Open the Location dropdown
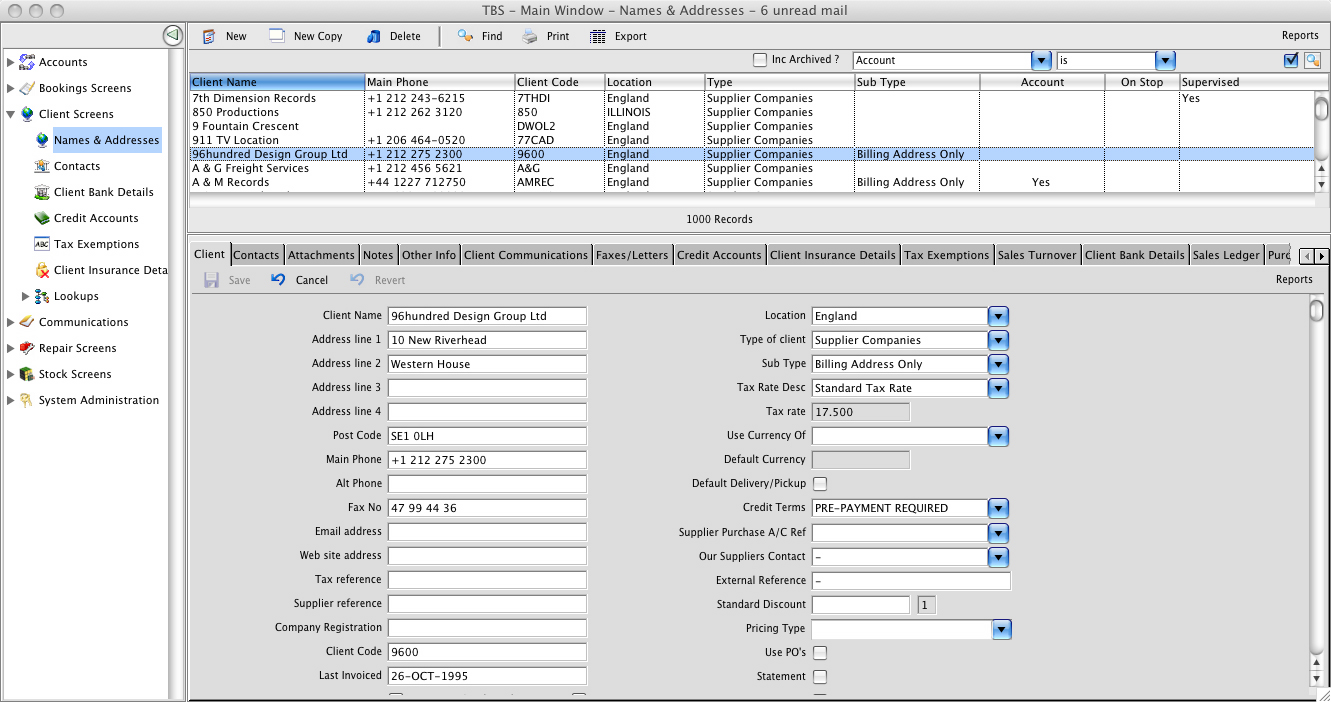Screen dimensions: 1331x702 (x=998, y=316)
